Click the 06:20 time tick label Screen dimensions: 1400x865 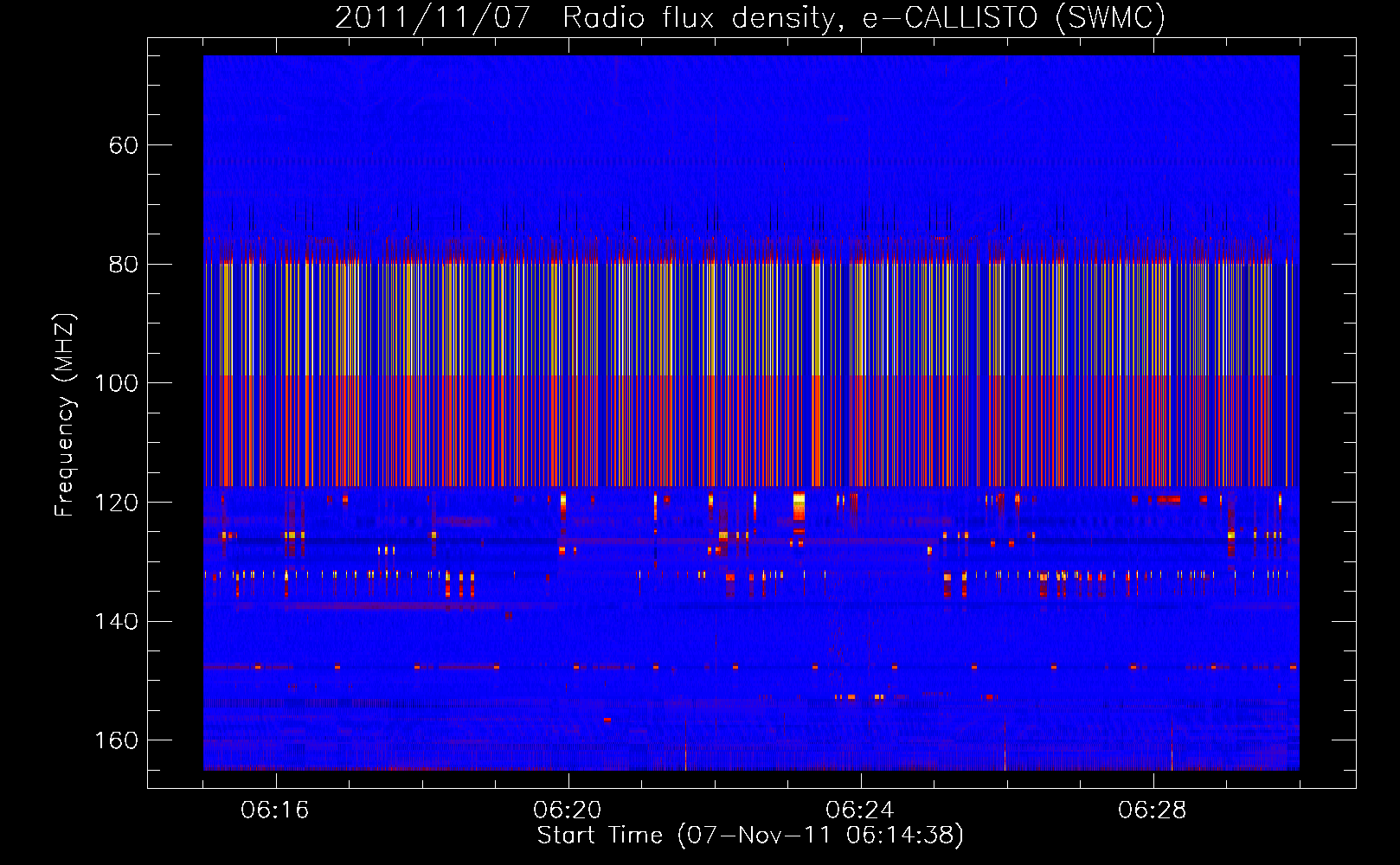point(568,810)
